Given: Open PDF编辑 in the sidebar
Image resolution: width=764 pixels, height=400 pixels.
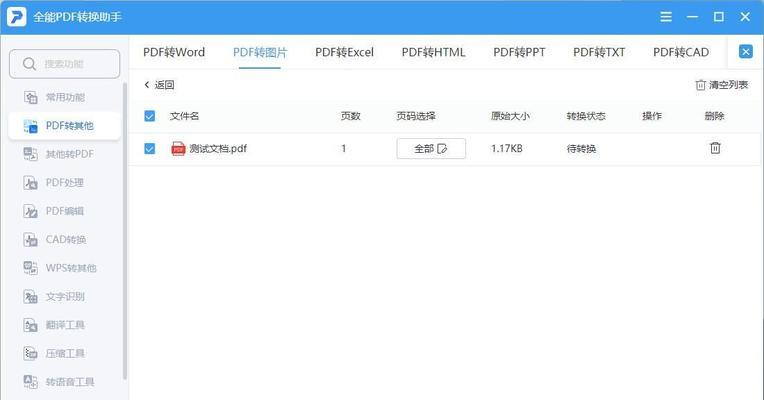Looking at the screenshot, I should 64,211.
